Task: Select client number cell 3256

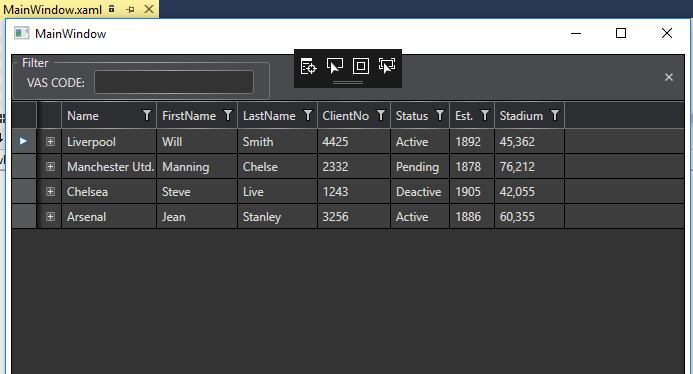Action: pyautogui.click(x=354, y=217)
